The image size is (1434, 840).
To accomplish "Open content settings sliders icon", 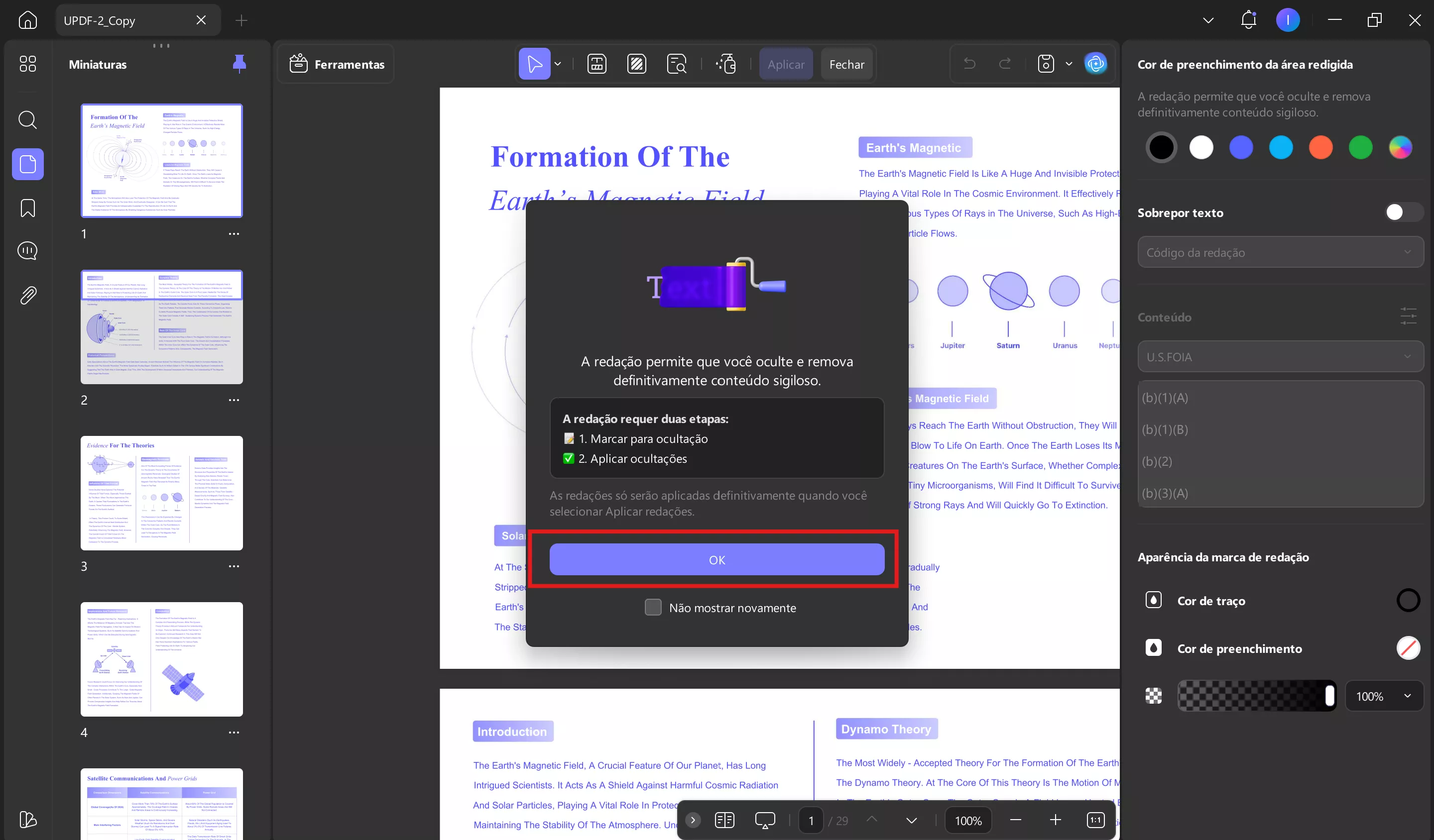I will tap(1408, 316).
